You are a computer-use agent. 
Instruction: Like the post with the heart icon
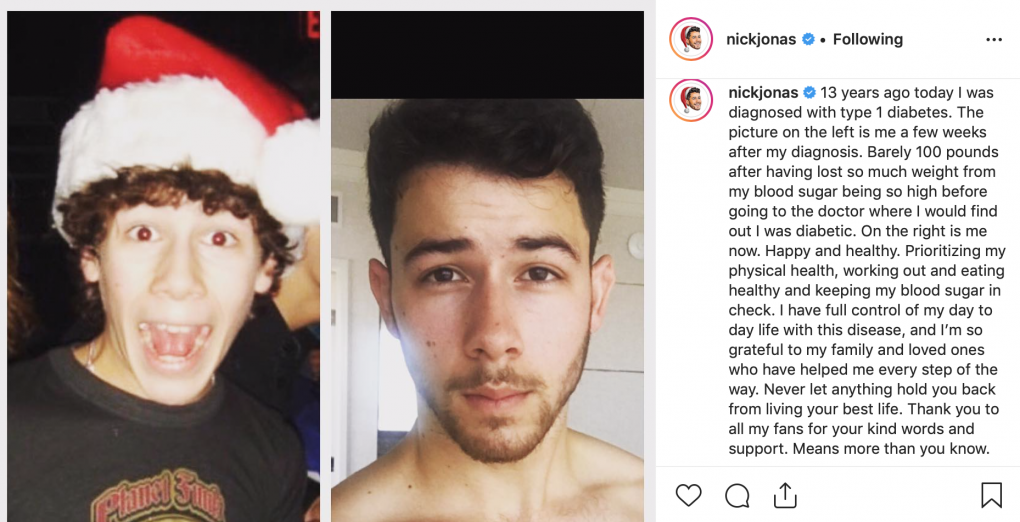point(688,495)
